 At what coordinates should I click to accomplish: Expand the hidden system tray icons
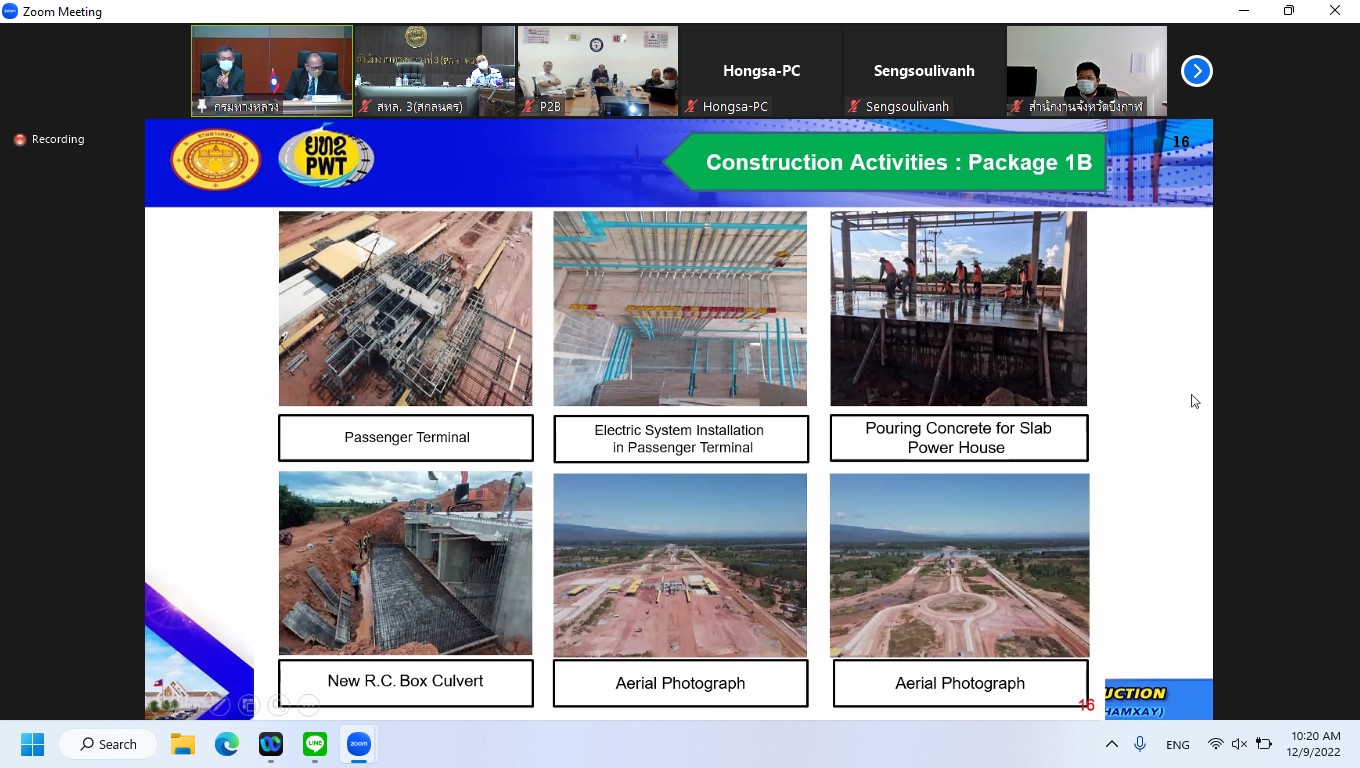click(x=1111, y=744)
